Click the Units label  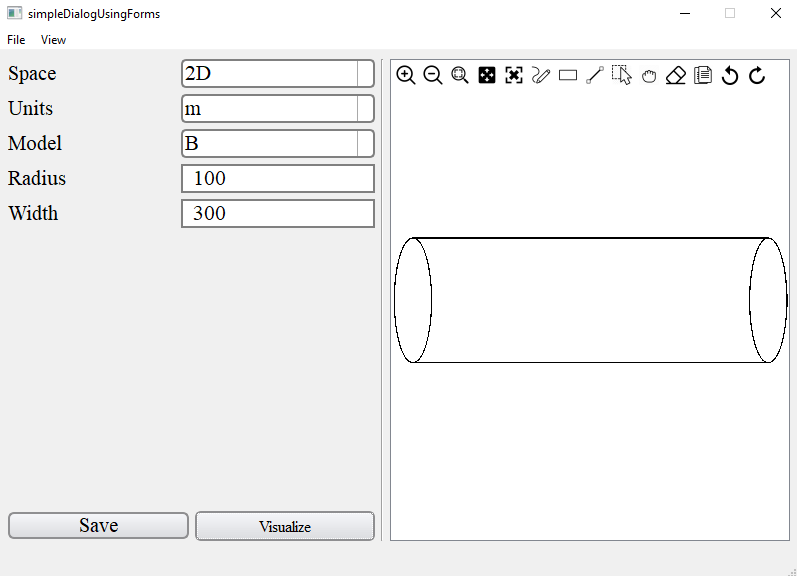coord(30,108)
